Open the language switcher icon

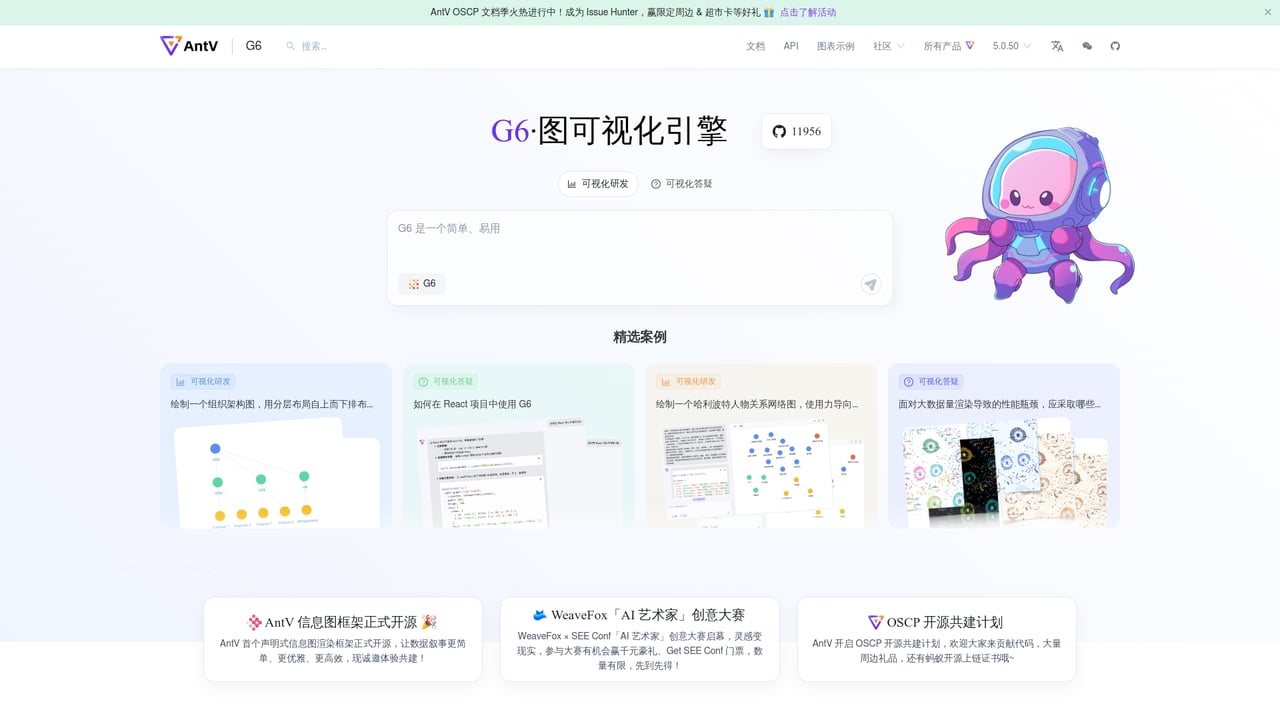pos(1057,46)
